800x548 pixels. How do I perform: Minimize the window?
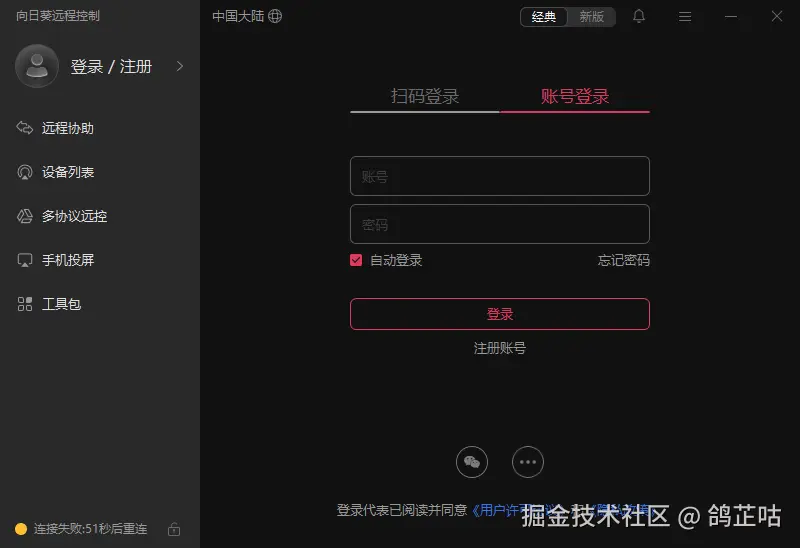(731, 17)
